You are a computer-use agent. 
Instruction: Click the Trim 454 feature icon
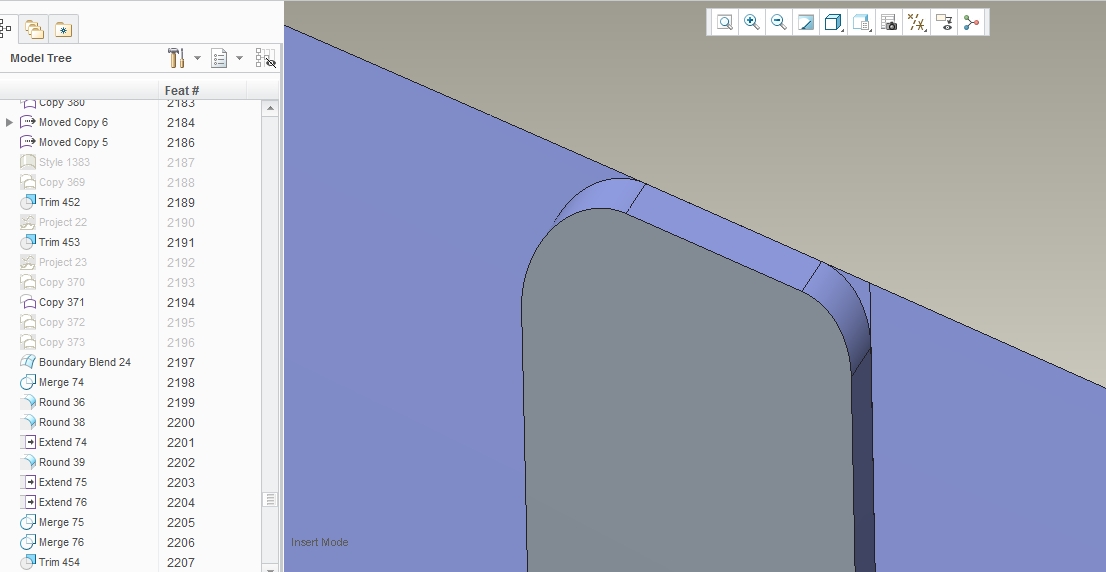click(28, 562)
